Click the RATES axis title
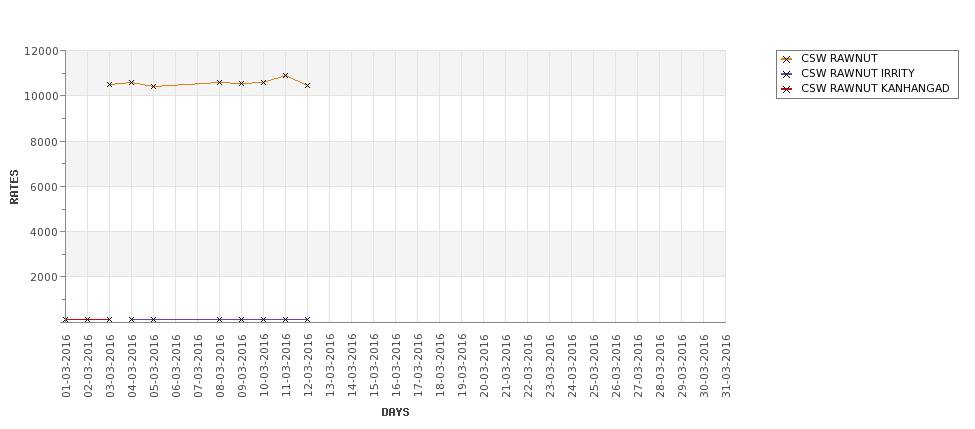Image resolution: width=975 pixels, height=429 pixels. (14, 187)
